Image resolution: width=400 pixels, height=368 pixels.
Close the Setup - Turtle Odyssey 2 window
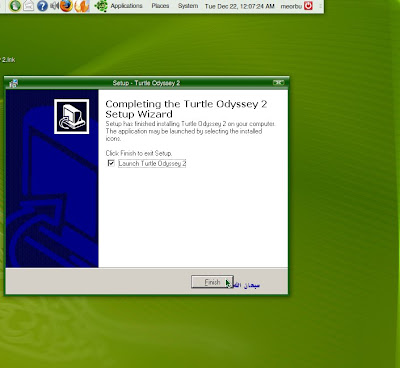pos(278,82)
